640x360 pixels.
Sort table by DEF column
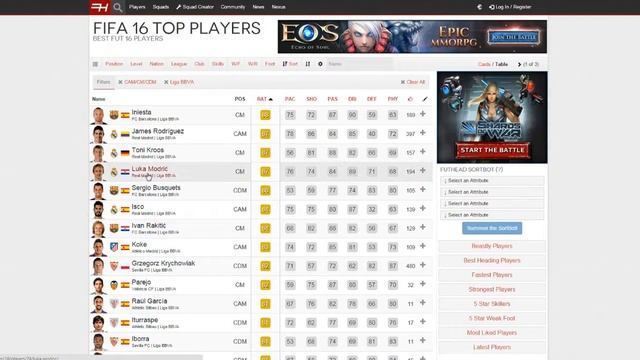(x=371, y=99)
